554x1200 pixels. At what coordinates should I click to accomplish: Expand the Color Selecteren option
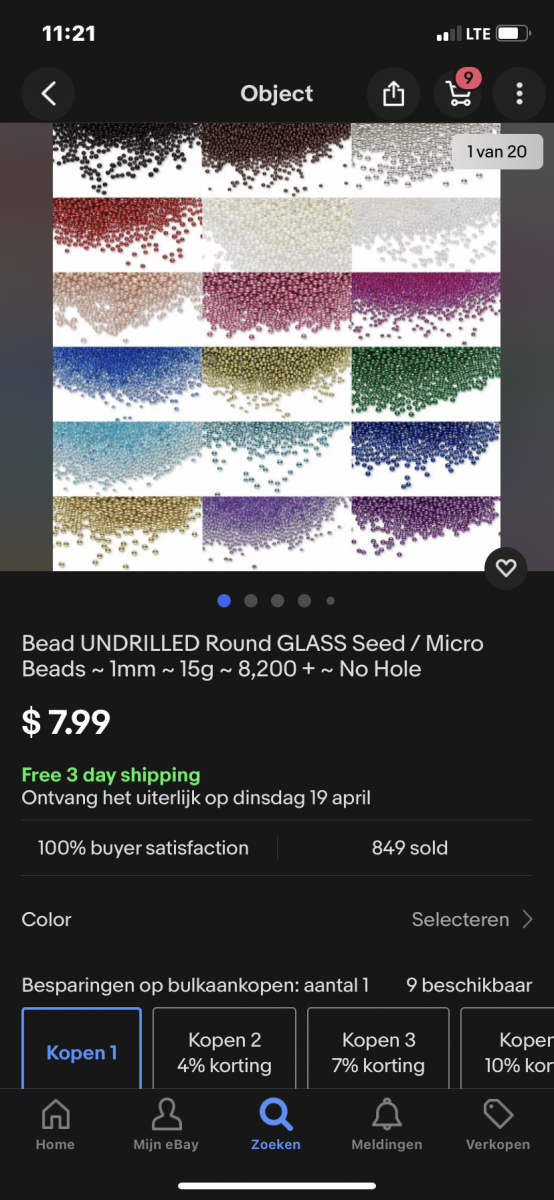277,919
